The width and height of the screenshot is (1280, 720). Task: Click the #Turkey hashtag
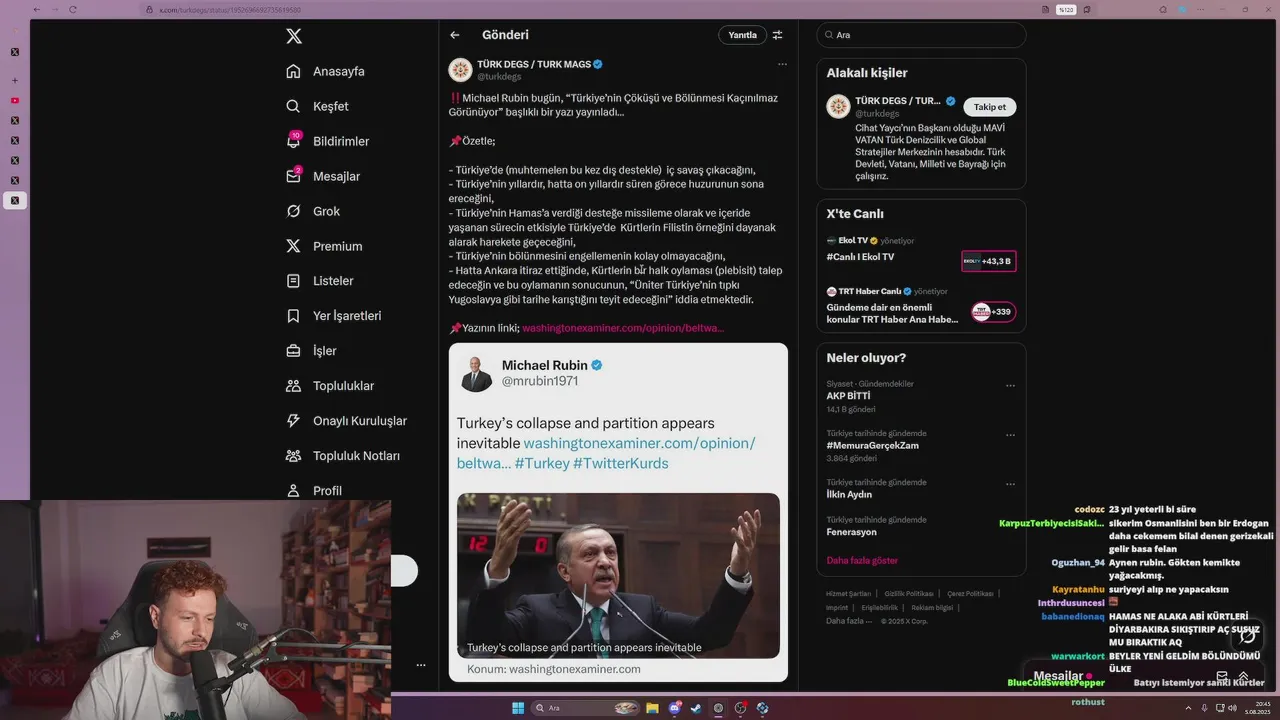click(x=541, y=463)
